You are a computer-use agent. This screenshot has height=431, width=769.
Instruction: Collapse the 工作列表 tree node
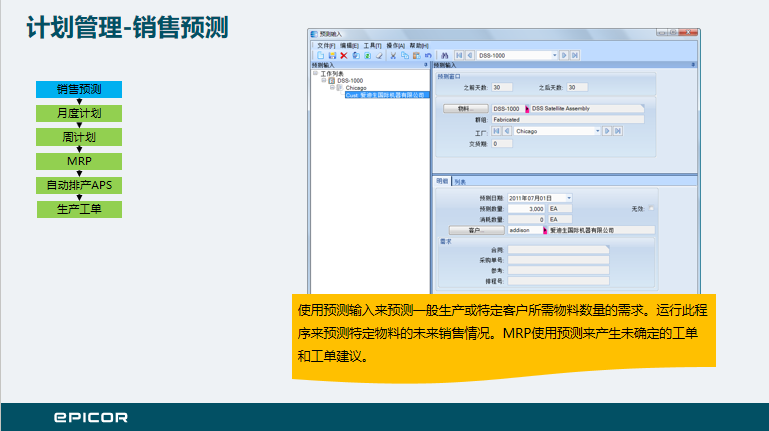click(x=315, y=73)
